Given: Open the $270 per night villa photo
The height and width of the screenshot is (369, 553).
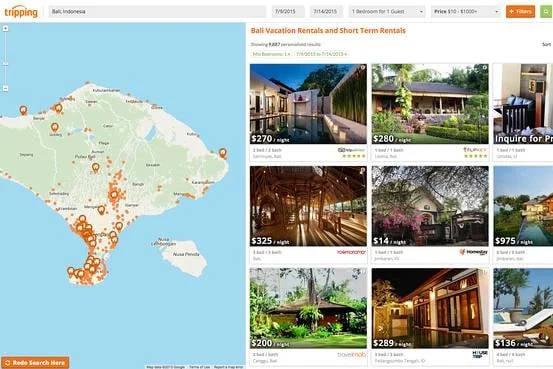Looking at the screenshot, I should click(308, 104).
